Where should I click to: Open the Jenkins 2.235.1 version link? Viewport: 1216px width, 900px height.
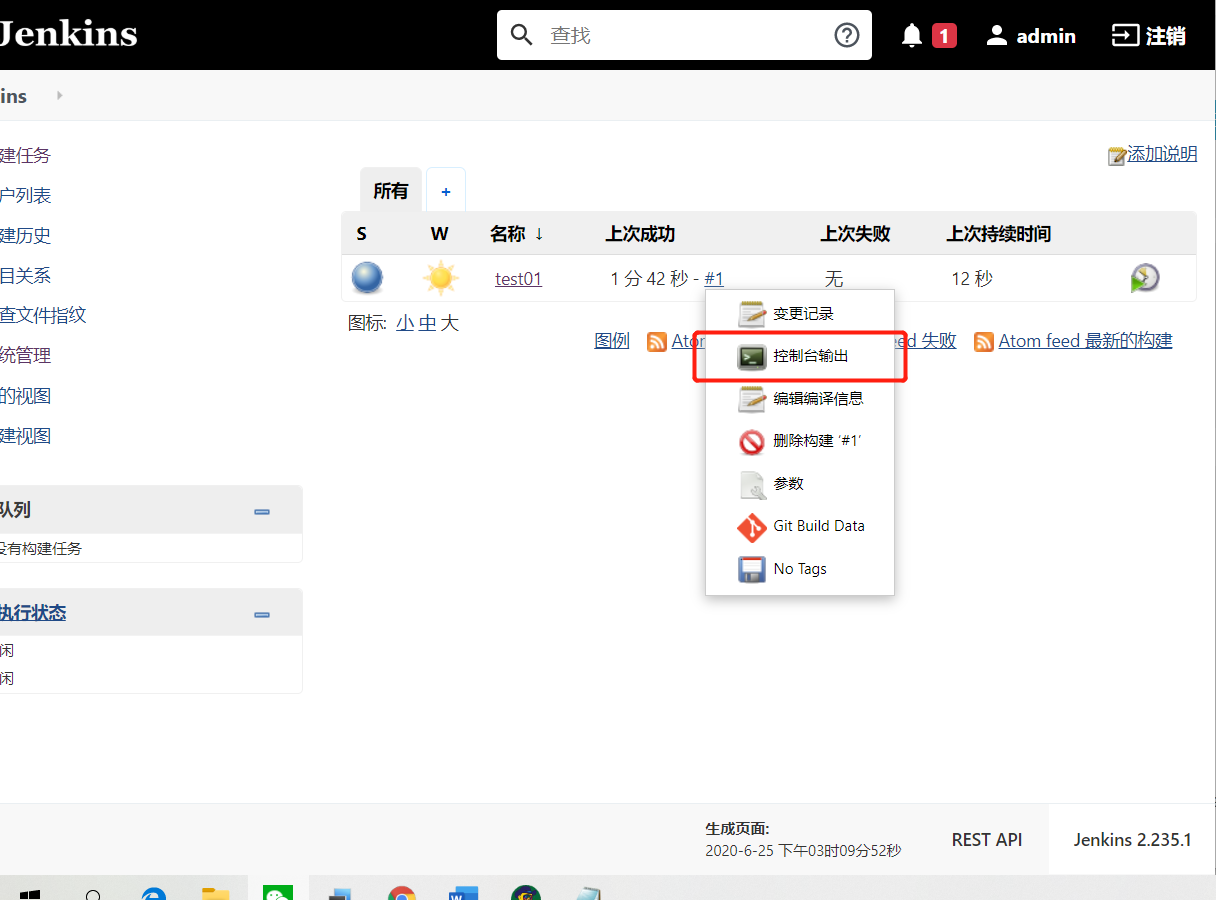click(1132, 840)
